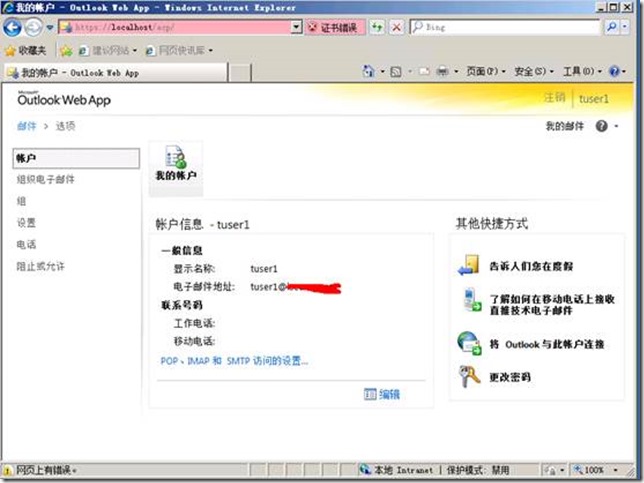Select 帐户 in the left navigation

[x=76, y=159]
